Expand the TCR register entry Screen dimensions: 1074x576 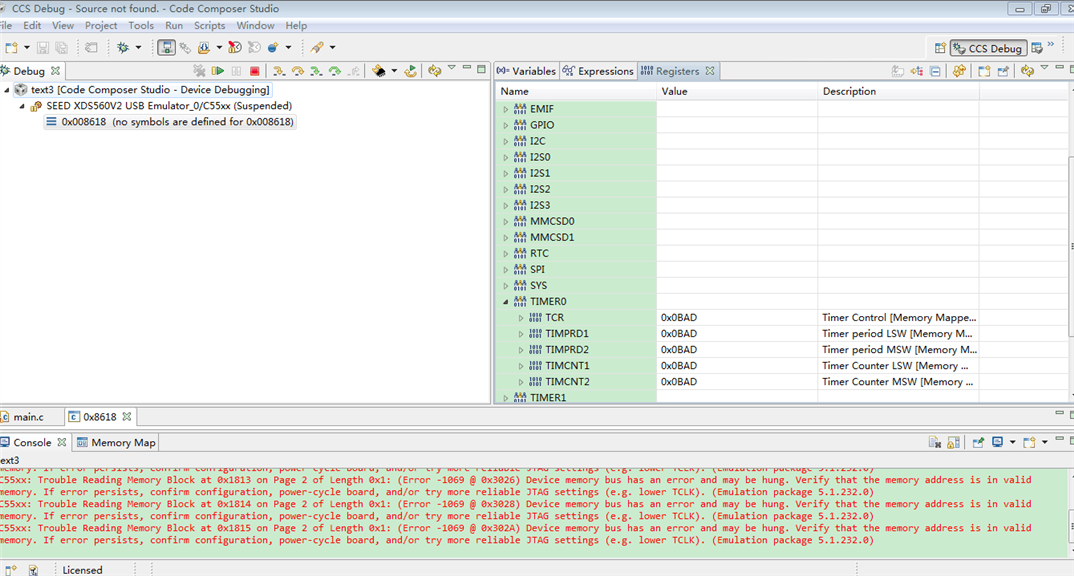click(x=521, y=317)
